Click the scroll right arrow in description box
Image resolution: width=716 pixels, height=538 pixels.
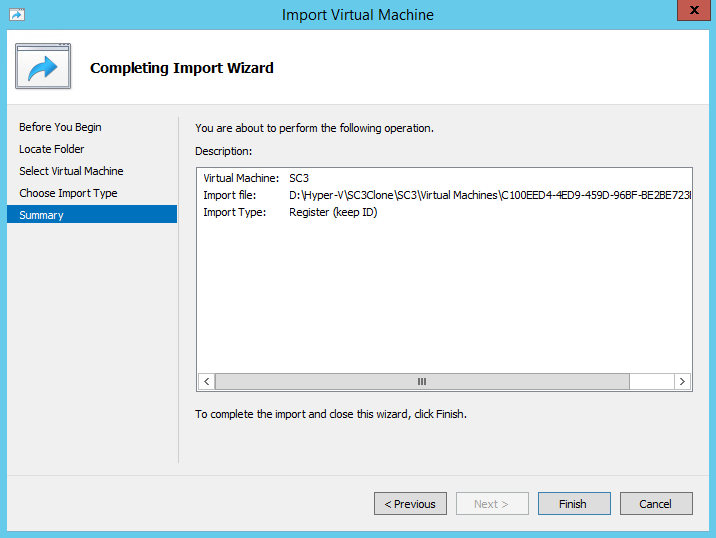[x=682, y=381]
